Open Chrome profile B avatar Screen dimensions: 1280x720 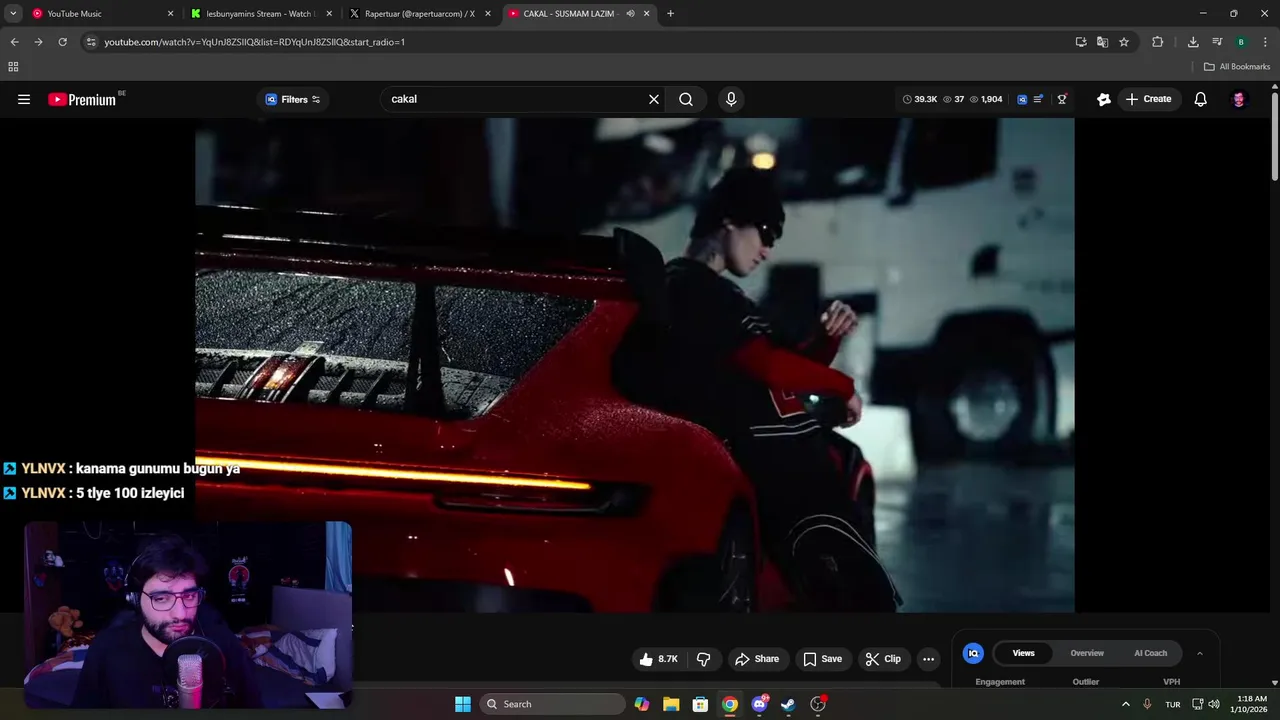(1241, 42)
